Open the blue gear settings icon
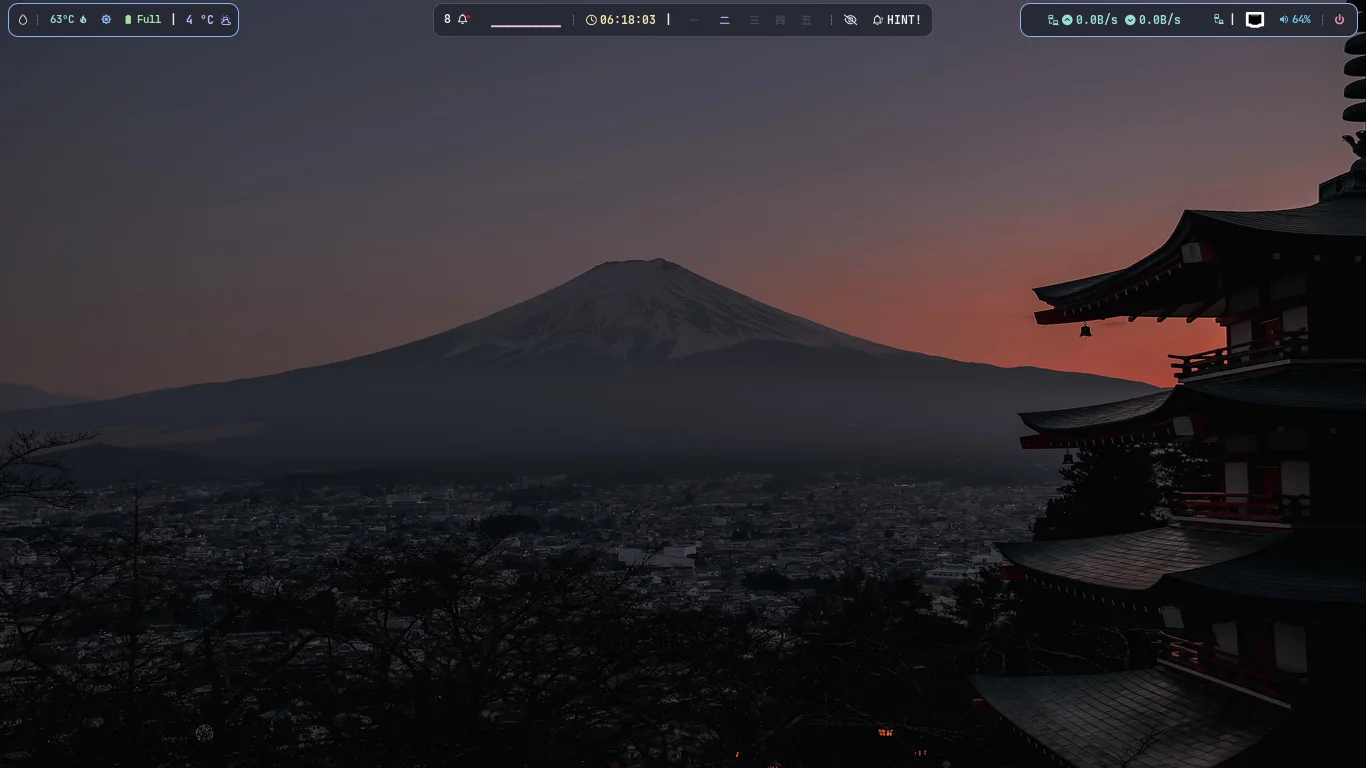This screenshot has height=768, width=1366. [x=106, y=20]
